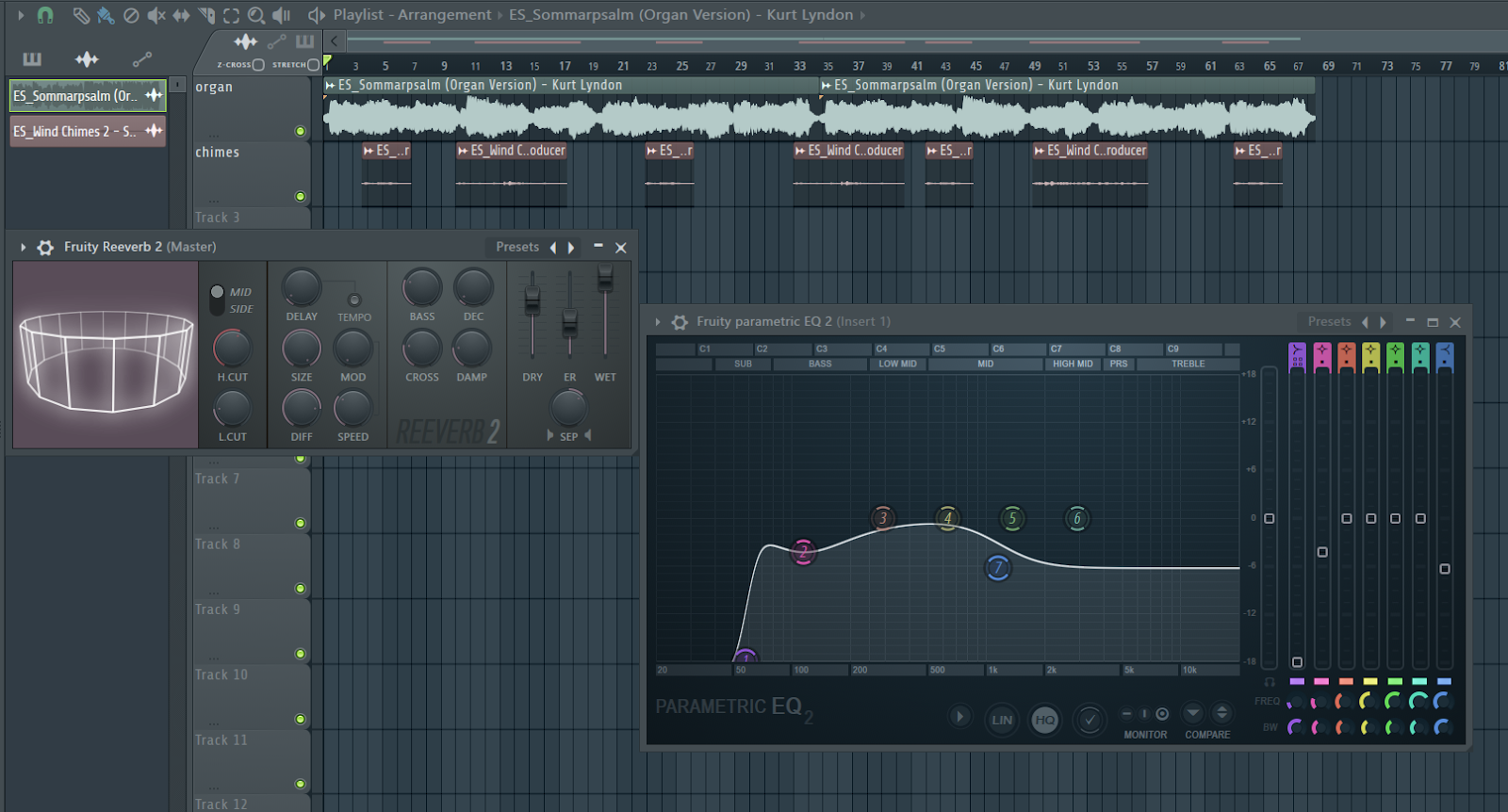The height and width of the screenshot is (812, 1508).
Task: Toggle LIN linear phase button
Action: tap(1002, 720)
